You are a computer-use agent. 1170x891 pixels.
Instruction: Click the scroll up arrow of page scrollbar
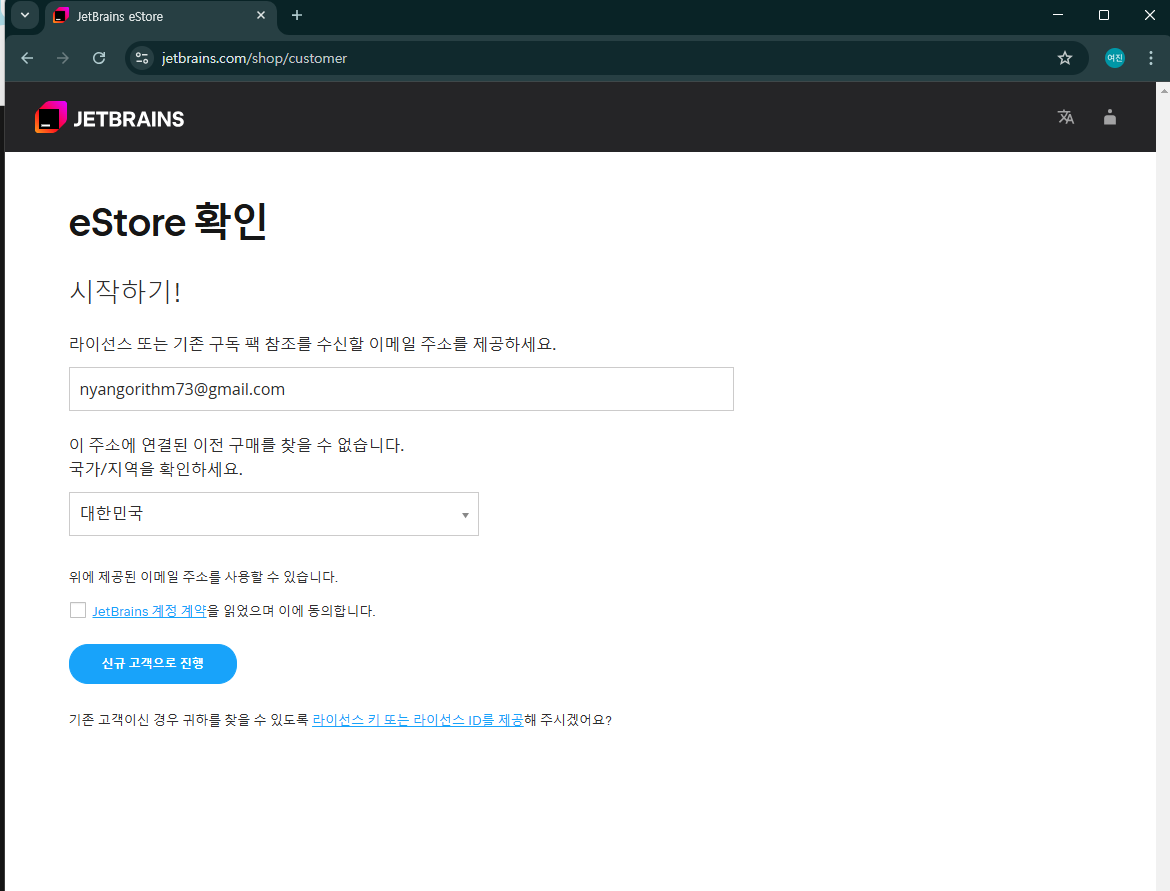coord(1163,90)
